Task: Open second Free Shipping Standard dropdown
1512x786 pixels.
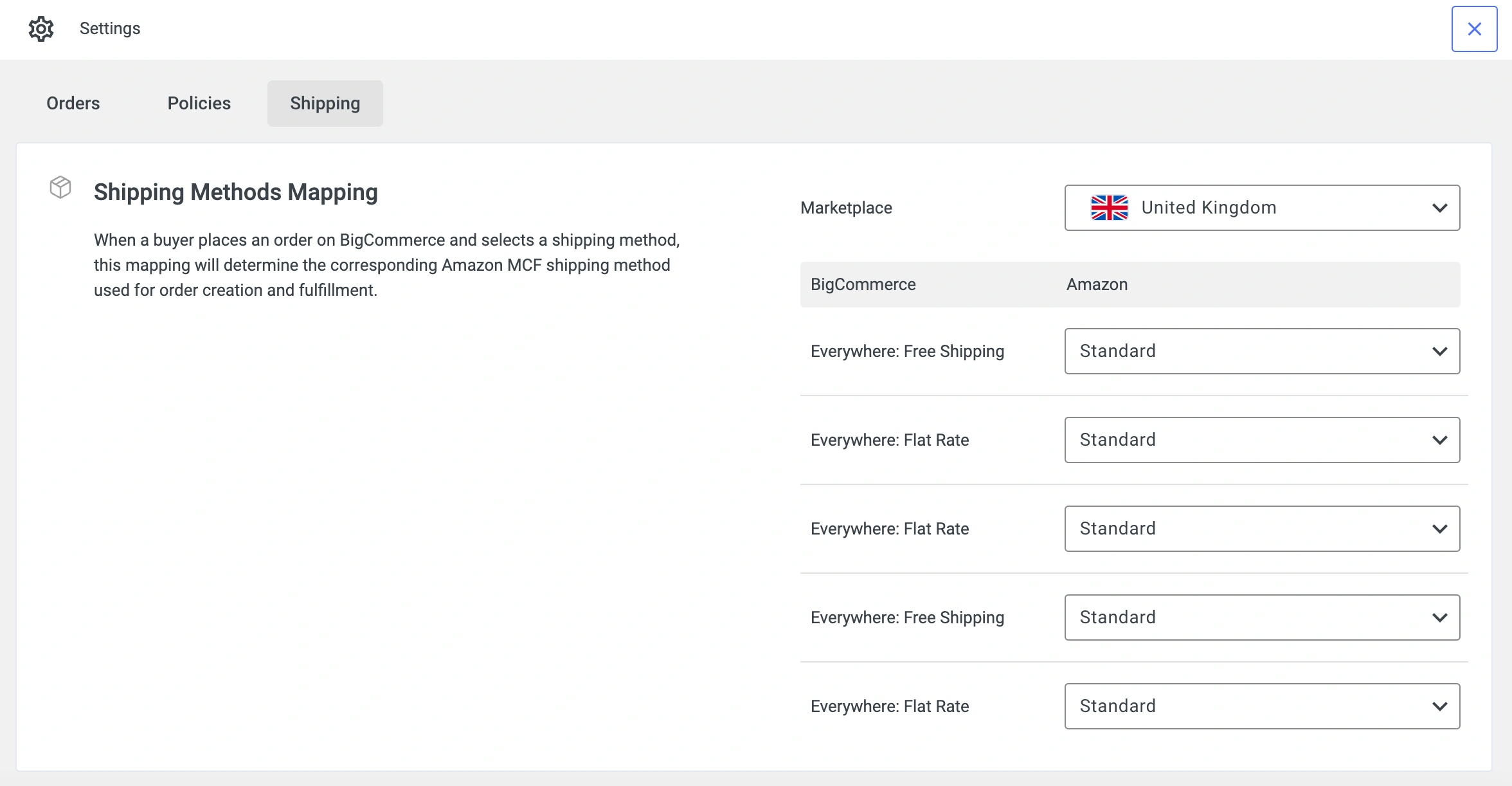Action: pyautogui.click(x=1261, y=617)
